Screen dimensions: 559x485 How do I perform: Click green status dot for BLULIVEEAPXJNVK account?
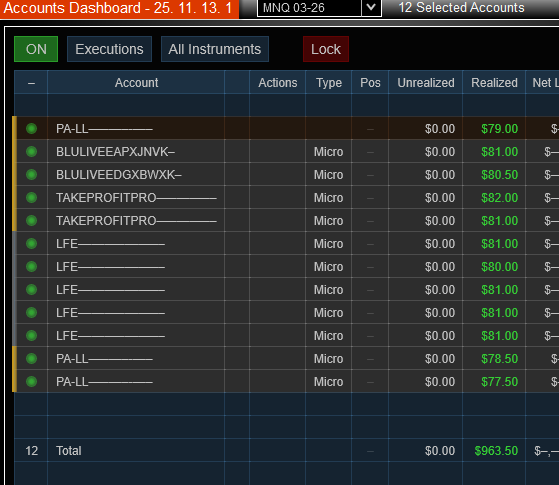pyautogui.click(x=31, y=152)
